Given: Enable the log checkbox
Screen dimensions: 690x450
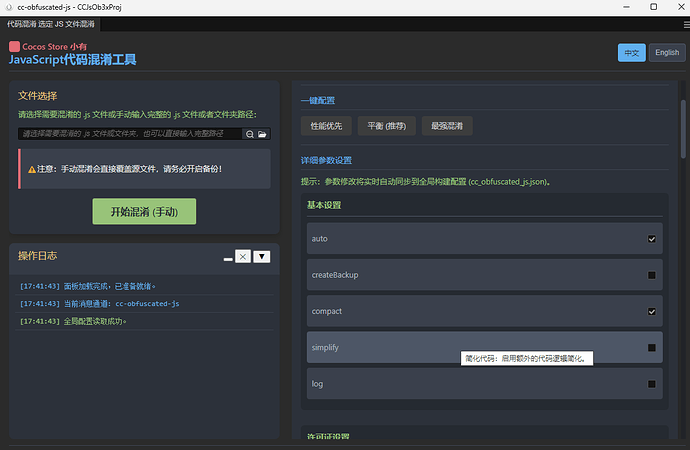Looking at the screenshot, I should [652, 384].
